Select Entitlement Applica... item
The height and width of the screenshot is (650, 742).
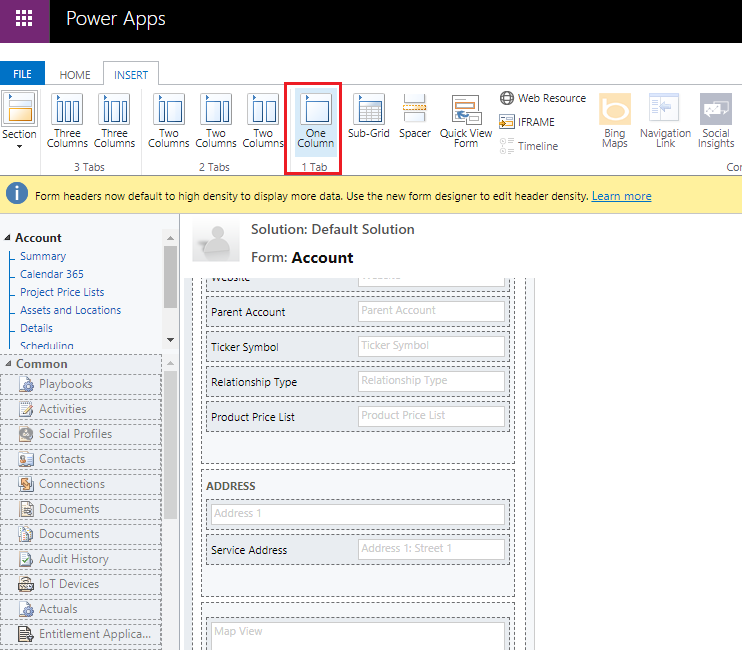tap(81, 634)
